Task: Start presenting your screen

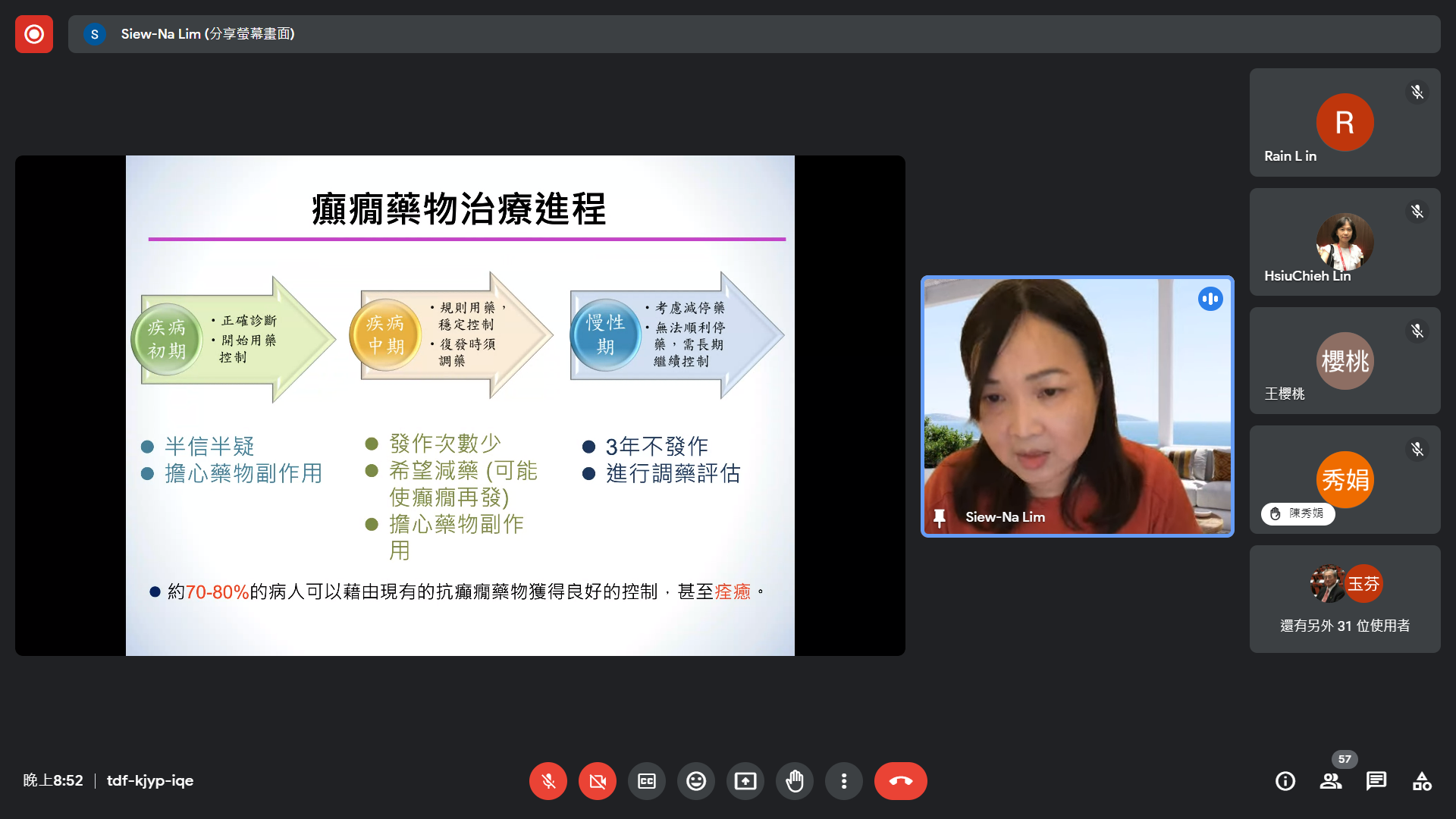Action: tap(745, 781)
